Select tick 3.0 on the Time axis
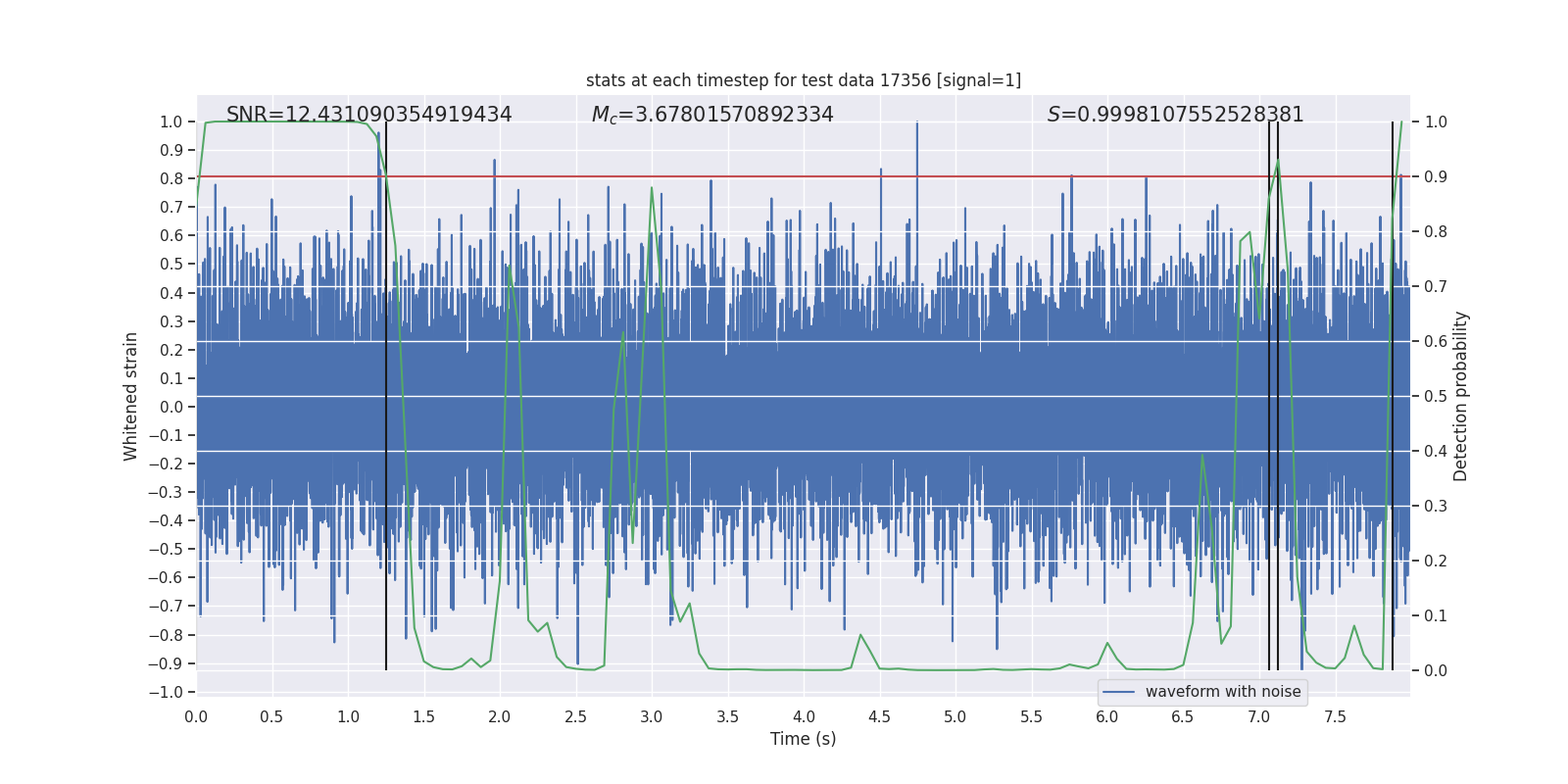The image size is (1568, 784). click(652, 716)
